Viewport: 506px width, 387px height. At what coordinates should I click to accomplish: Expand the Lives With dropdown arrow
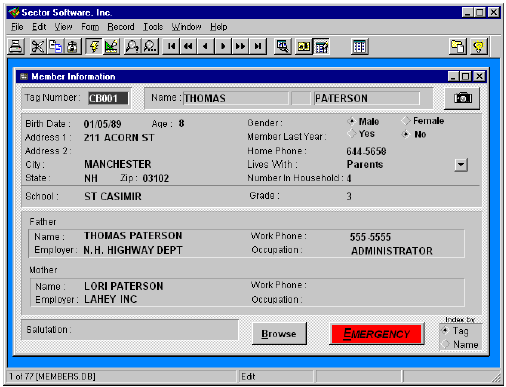click(461, 165)
